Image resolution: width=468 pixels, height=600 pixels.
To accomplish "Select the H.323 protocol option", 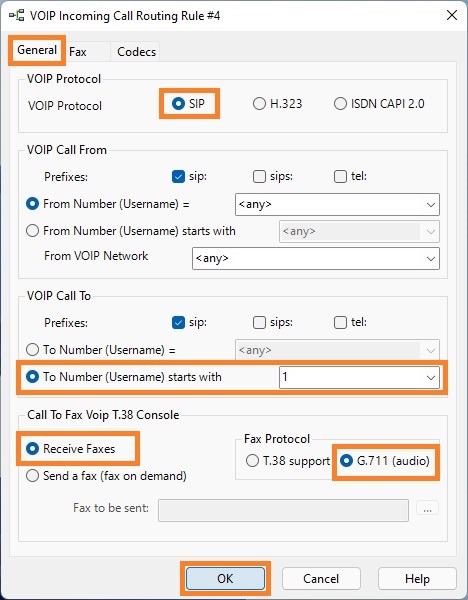I will coord(277,104).
